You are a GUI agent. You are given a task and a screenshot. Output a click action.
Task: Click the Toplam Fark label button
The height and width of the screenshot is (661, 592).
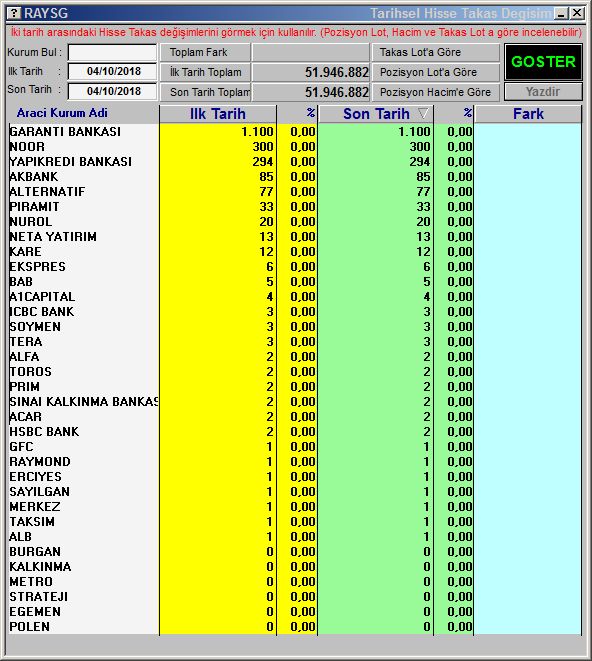205,52
